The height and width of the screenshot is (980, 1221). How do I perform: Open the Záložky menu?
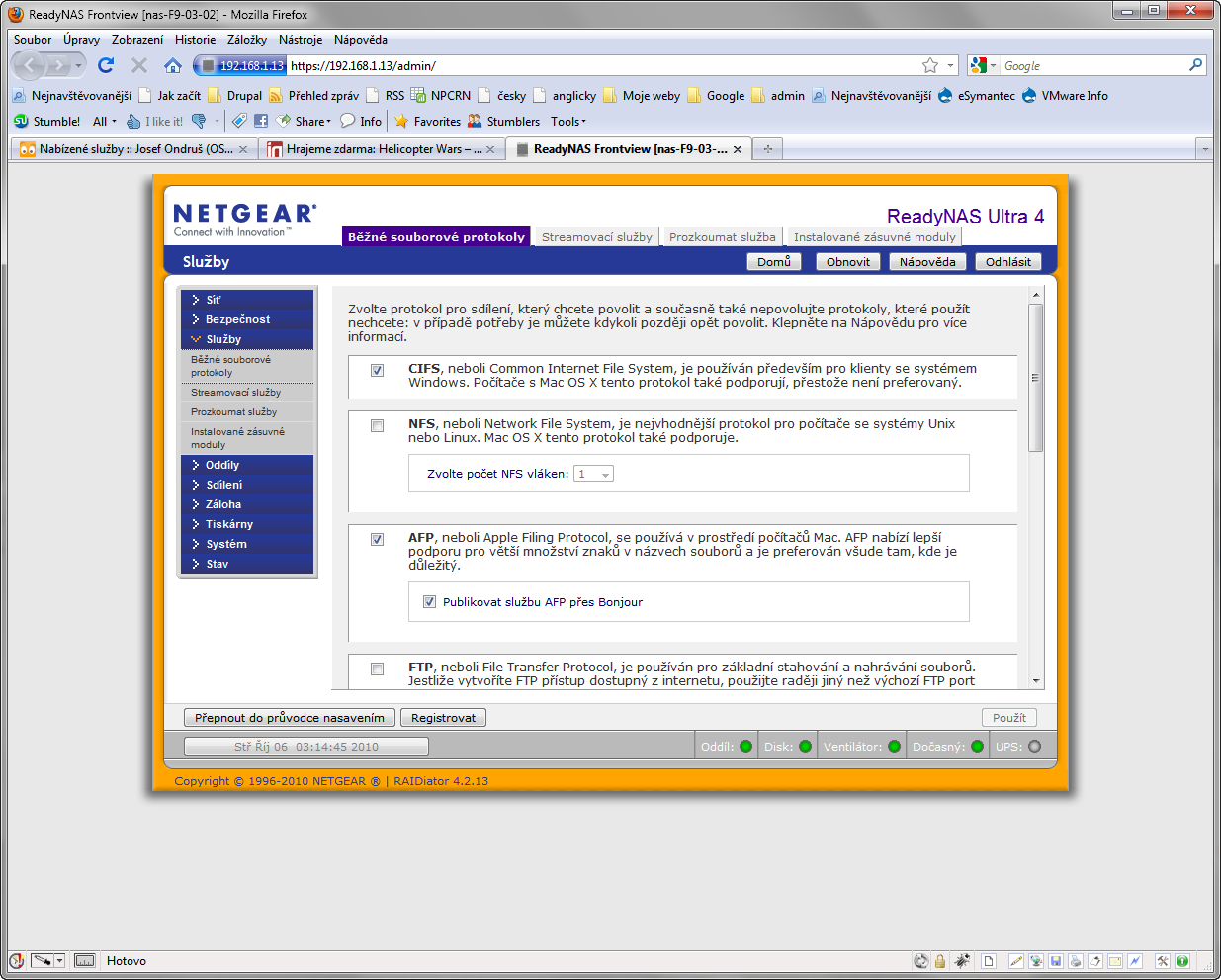[247, 40]
